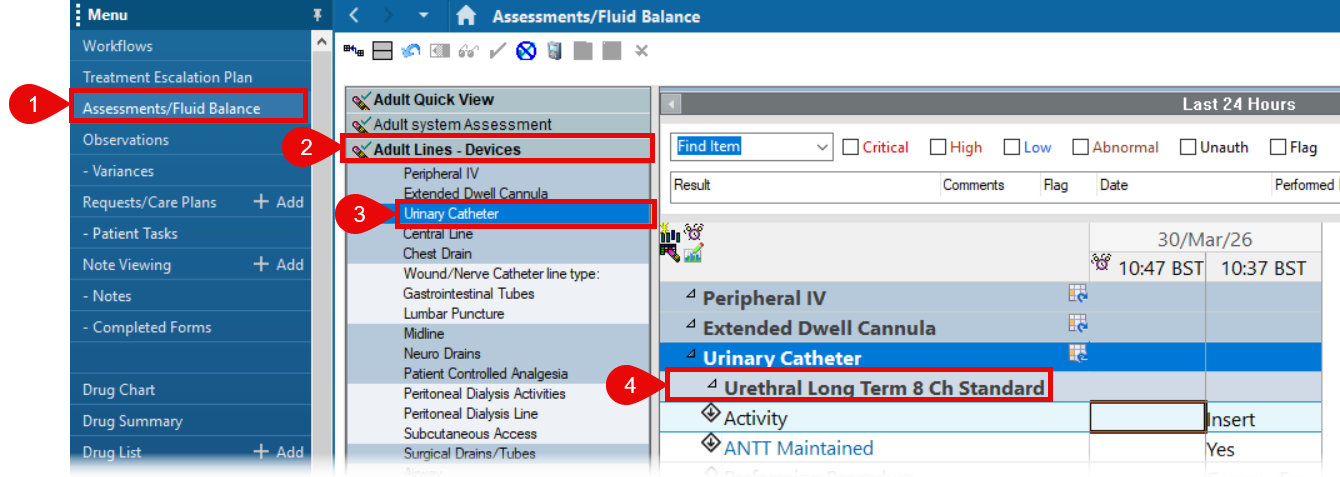Collapse the Urethral Long Term 8 Ch Standard group
This screenshot has width=1340, height=477.
click(x=712, y=386)
